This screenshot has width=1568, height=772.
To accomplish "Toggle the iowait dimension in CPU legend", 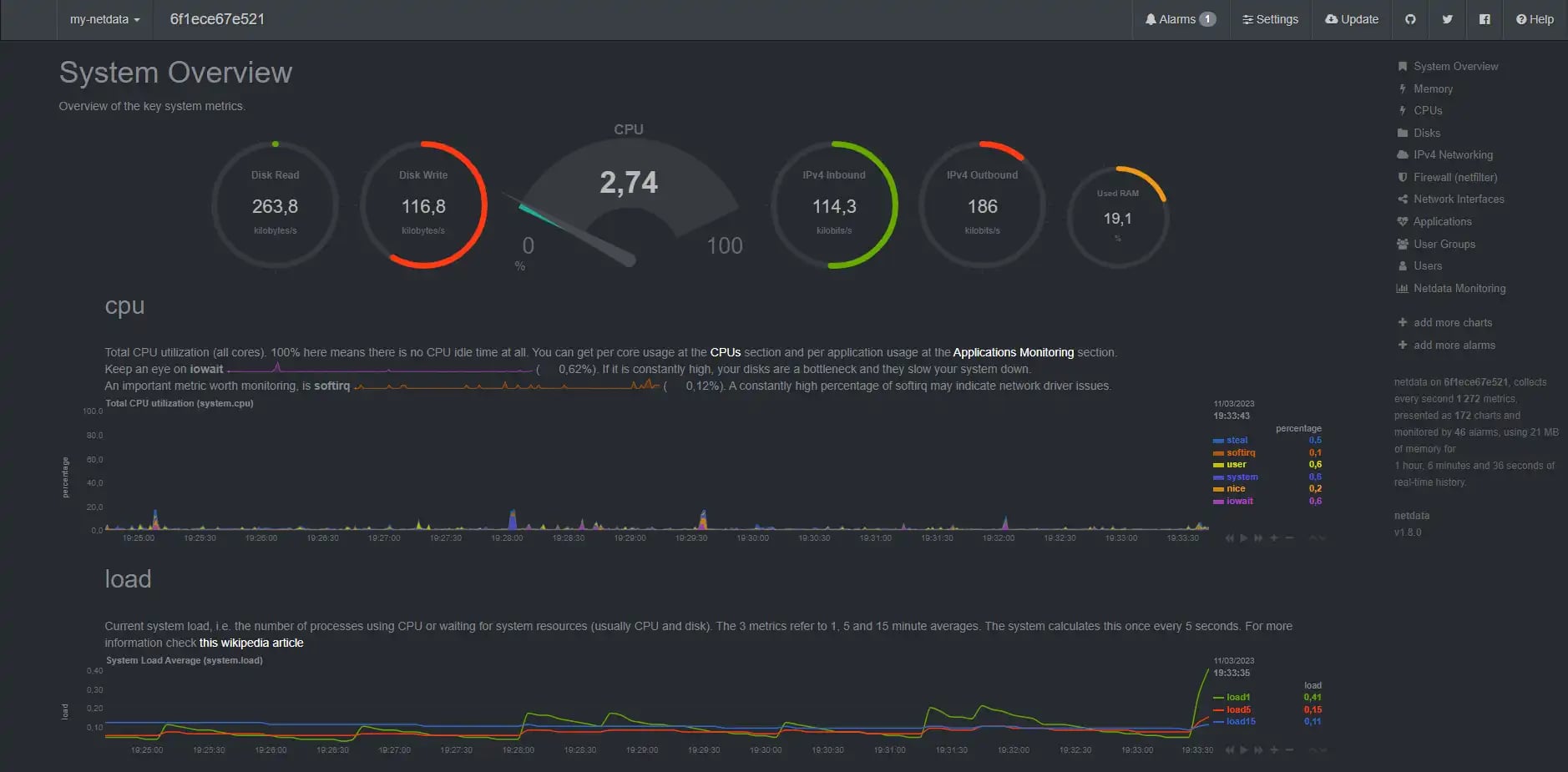I will pyautogui.click(x=1239, y=502).
